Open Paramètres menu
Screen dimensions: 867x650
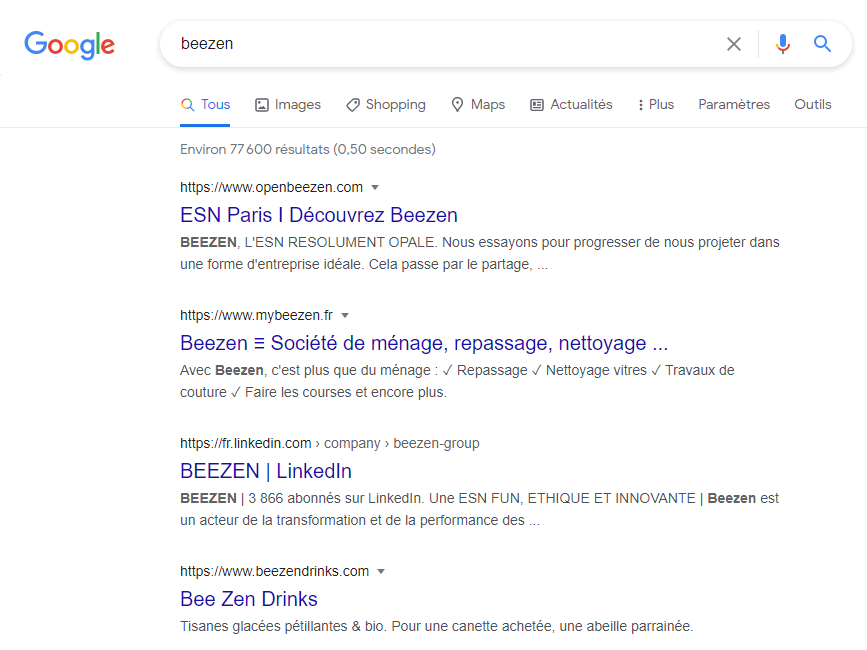tap(734, 104)
